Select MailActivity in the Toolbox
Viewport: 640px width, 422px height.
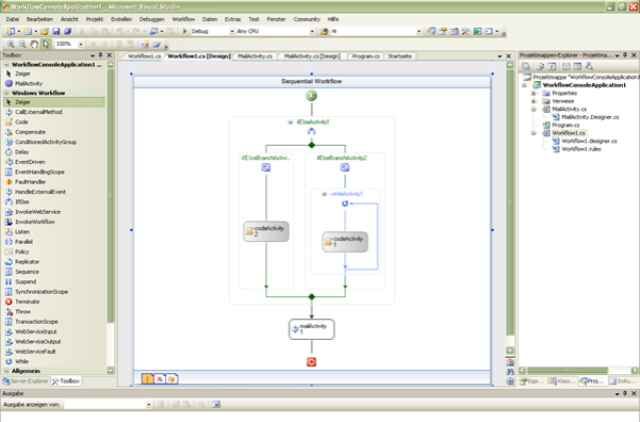coord(29,83)
